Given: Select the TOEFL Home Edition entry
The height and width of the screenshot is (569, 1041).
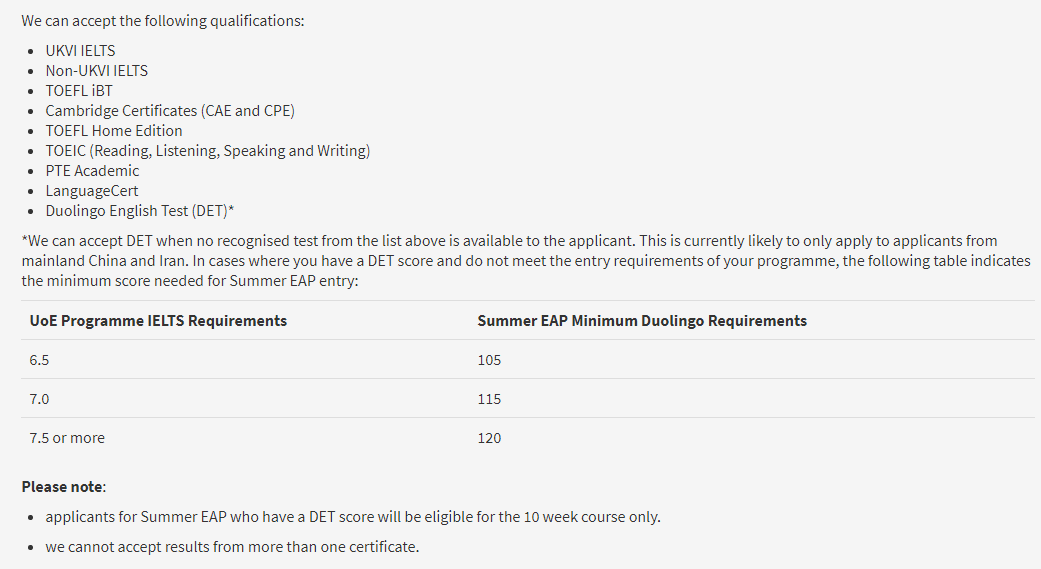Looking at the screenshot, I should [x=114, y=131].
